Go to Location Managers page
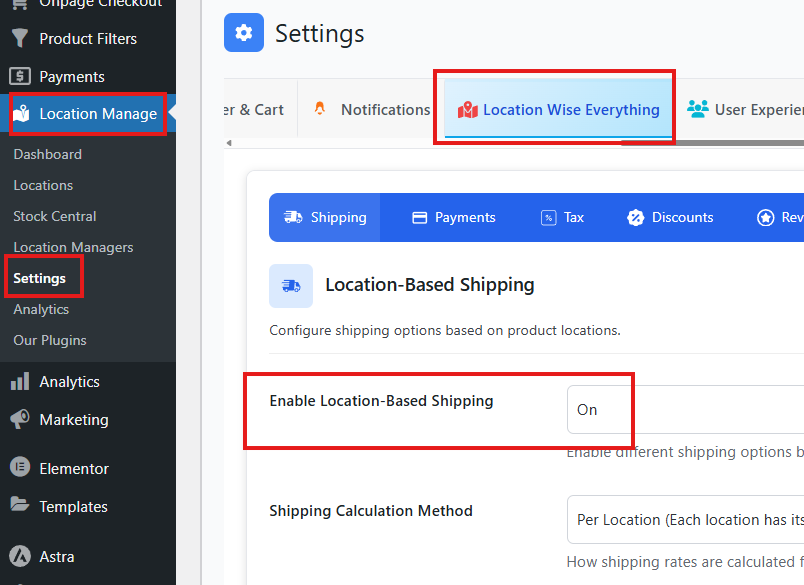 tap(73, 247)
